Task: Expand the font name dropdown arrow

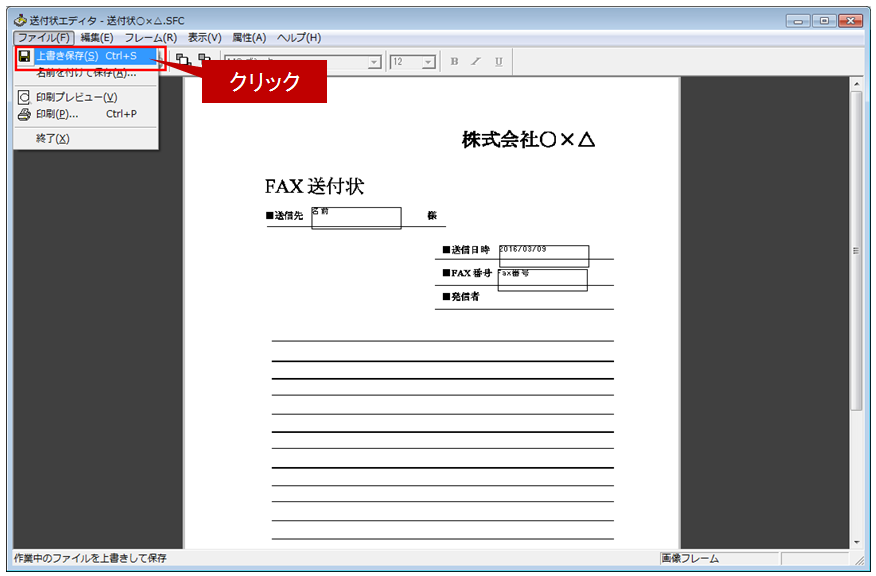Action: click(374, 62)
